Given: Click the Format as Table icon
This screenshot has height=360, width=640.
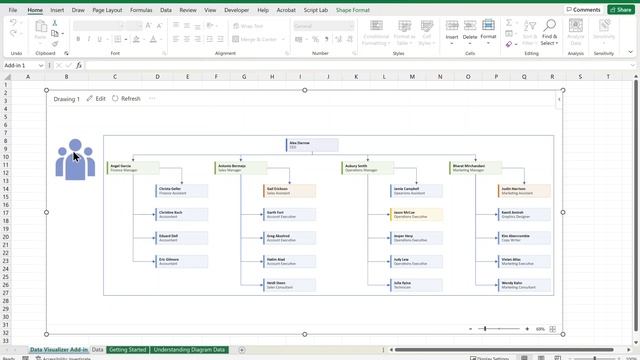Looking at the screenshot, I should [x=404, y=26].
